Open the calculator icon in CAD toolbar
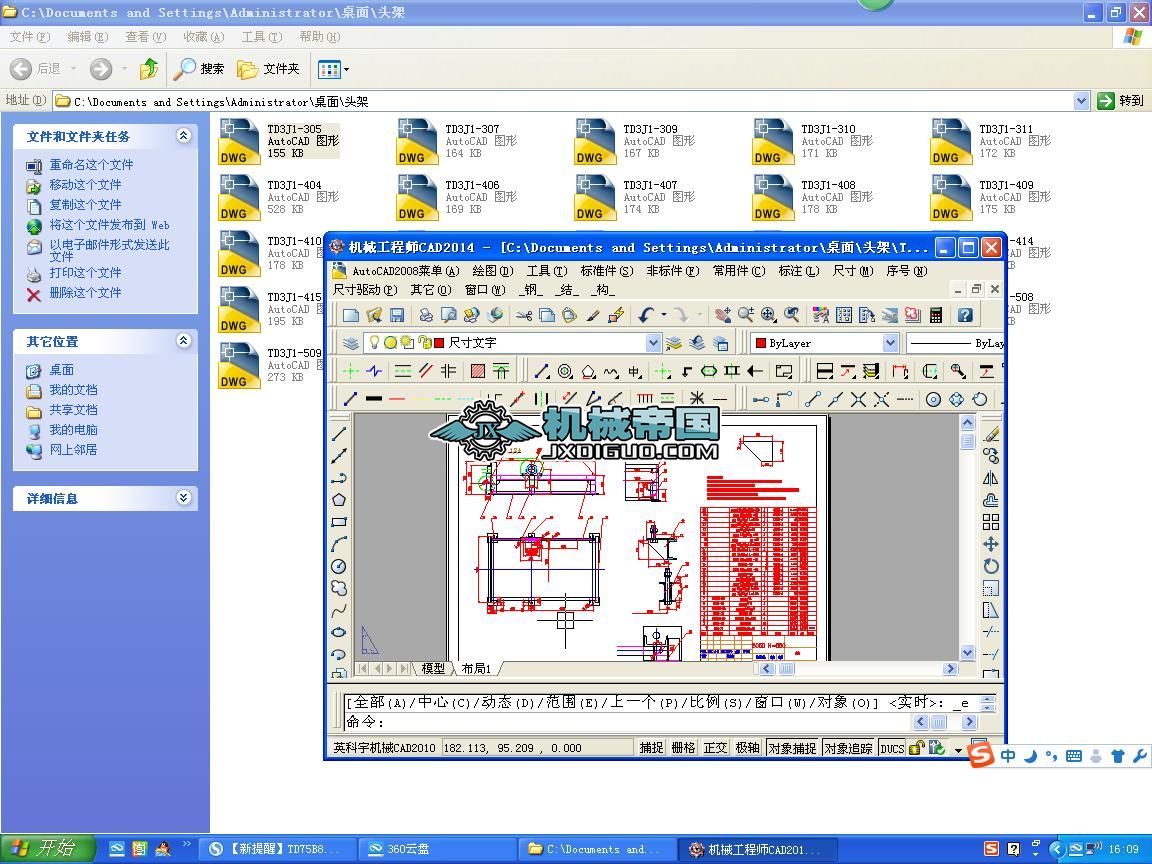Viewport: 1152px width, 864px height. pyautogui.click(x=935, y=315)
